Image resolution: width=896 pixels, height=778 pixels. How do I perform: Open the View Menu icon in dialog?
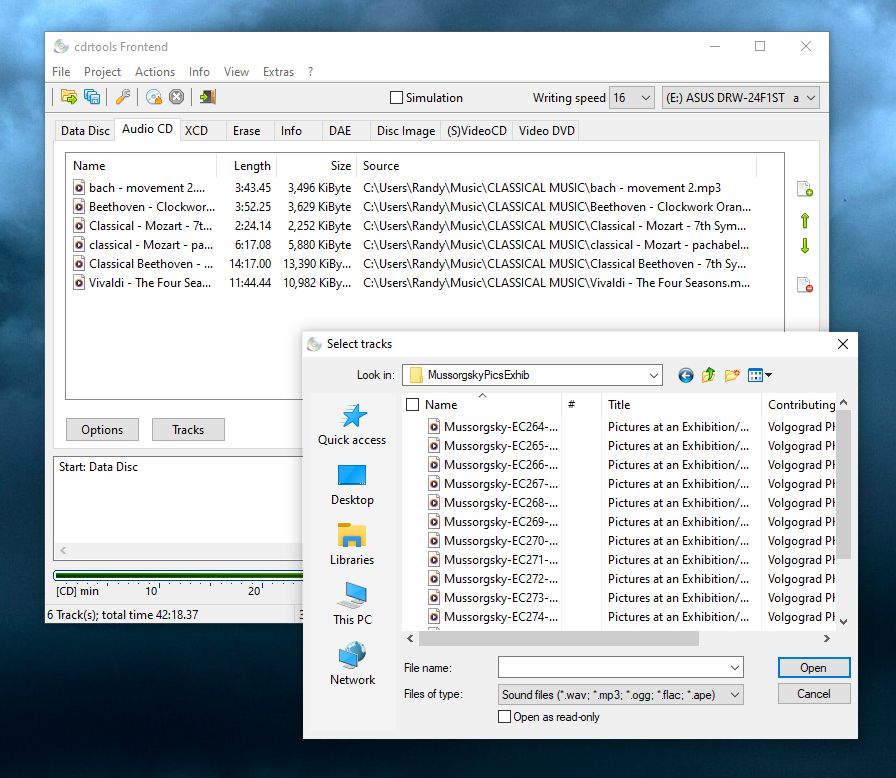click(759, 375)
